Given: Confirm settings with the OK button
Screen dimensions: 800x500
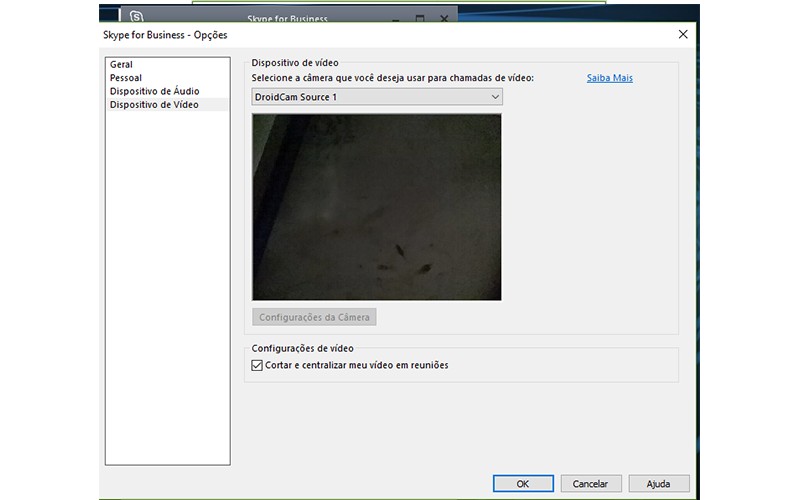Looking at the screenshot, I should 523,483.
